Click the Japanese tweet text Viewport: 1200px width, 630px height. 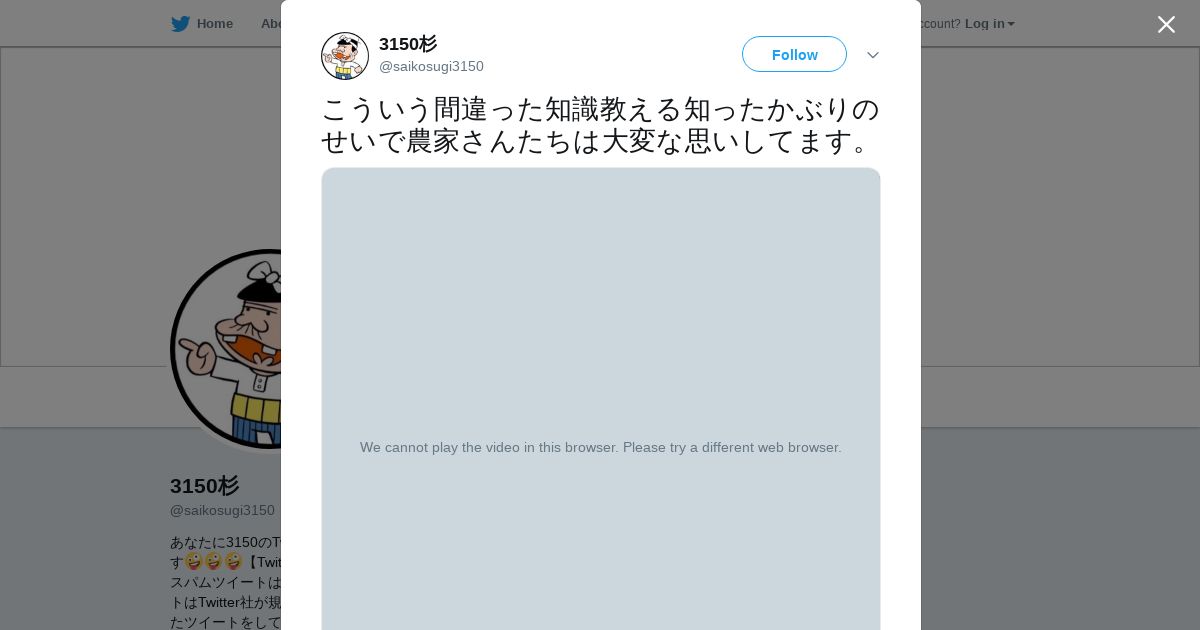(x=600, y=125)
